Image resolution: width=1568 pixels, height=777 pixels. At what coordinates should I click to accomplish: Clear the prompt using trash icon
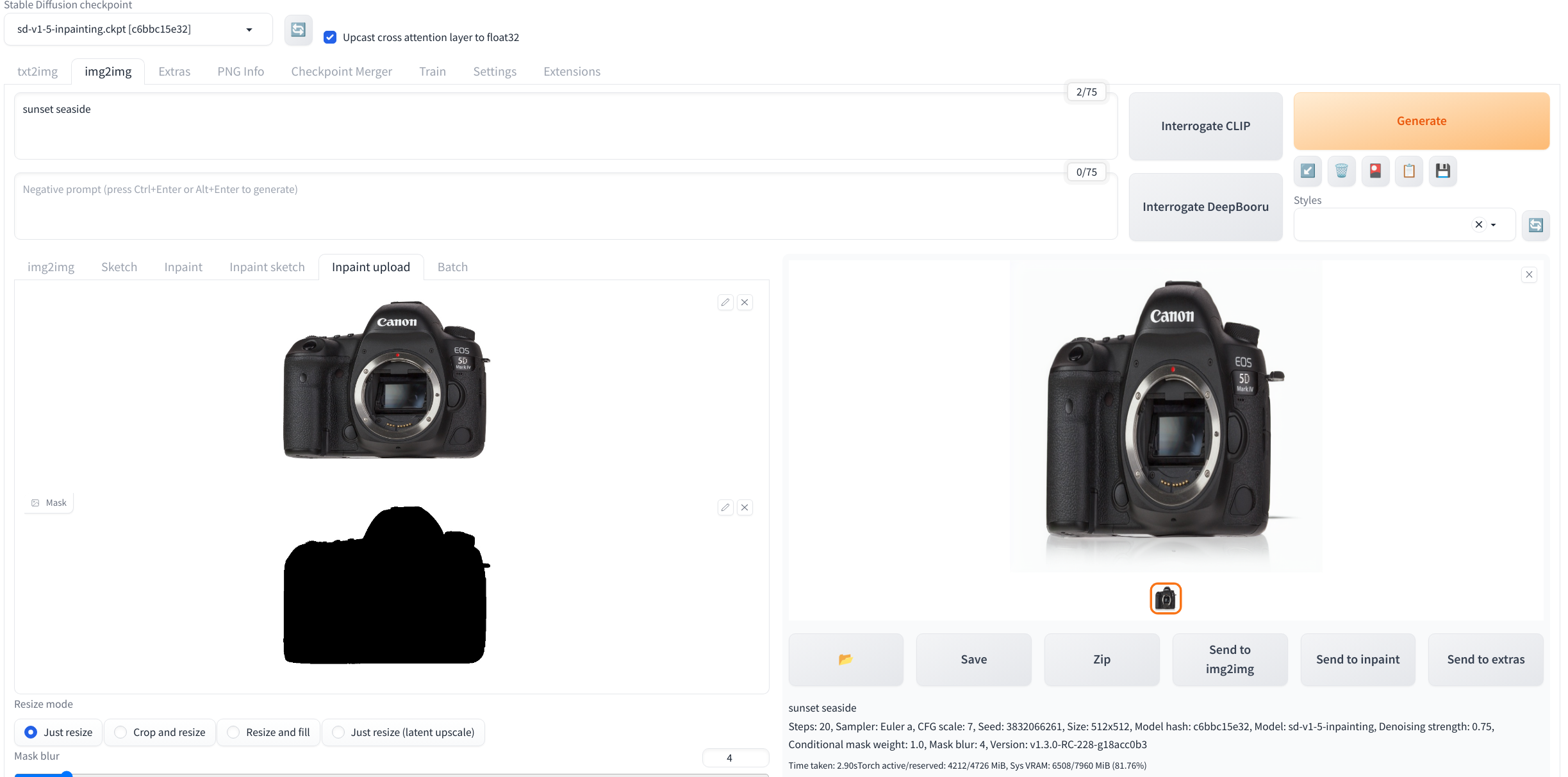click(x=1341, y=171)
